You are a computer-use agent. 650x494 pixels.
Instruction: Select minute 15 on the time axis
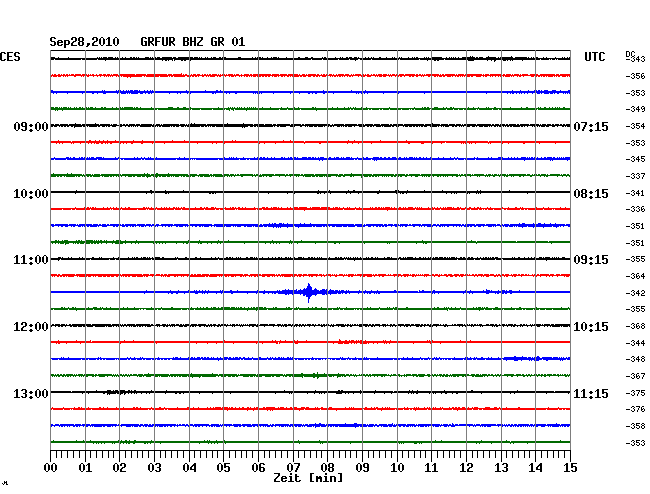click(570, 468)
